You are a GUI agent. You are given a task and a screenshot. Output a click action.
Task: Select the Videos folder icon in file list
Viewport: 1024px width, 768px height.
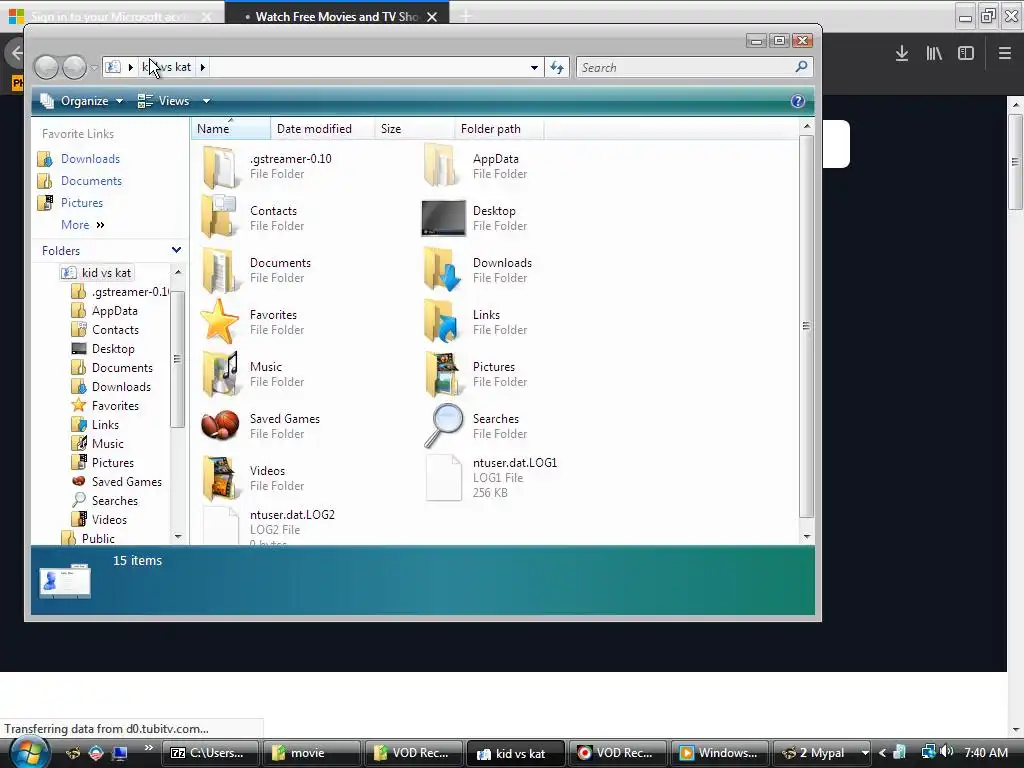(220, 477)
